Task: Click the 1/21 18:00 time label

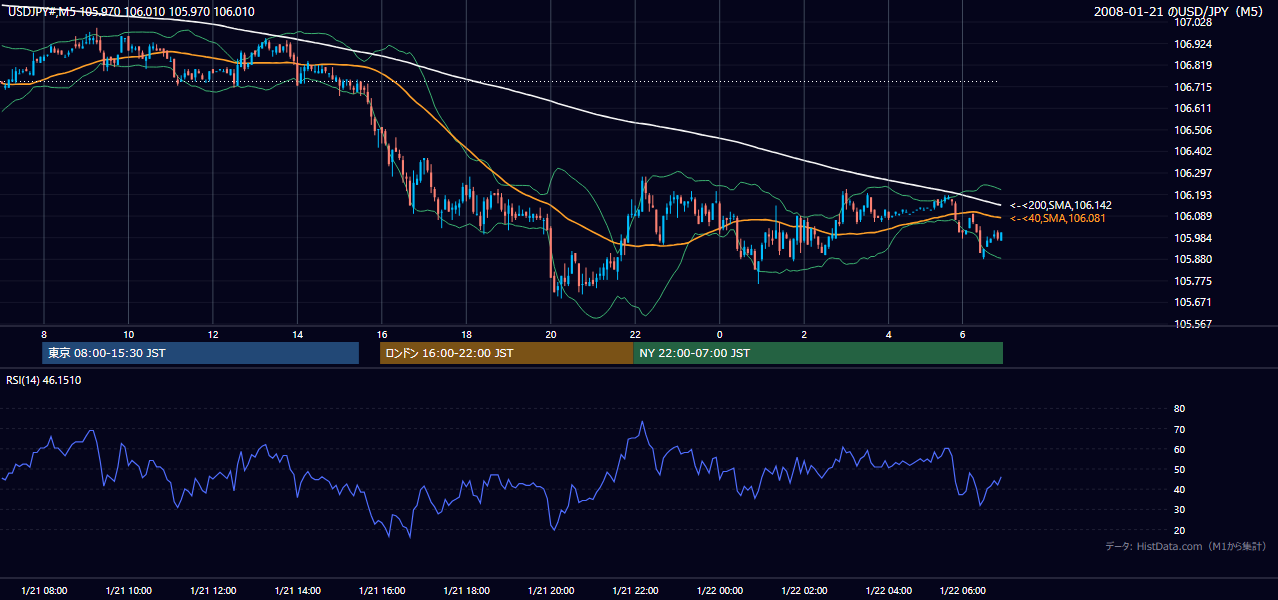Action: point(466,591)
